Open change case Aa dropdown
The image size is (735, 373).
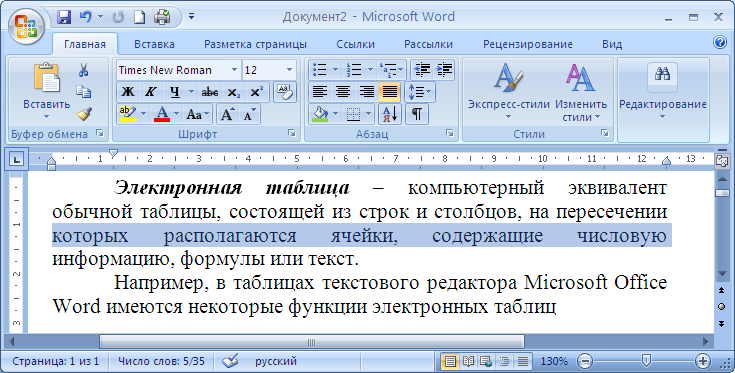click(197, 114)
